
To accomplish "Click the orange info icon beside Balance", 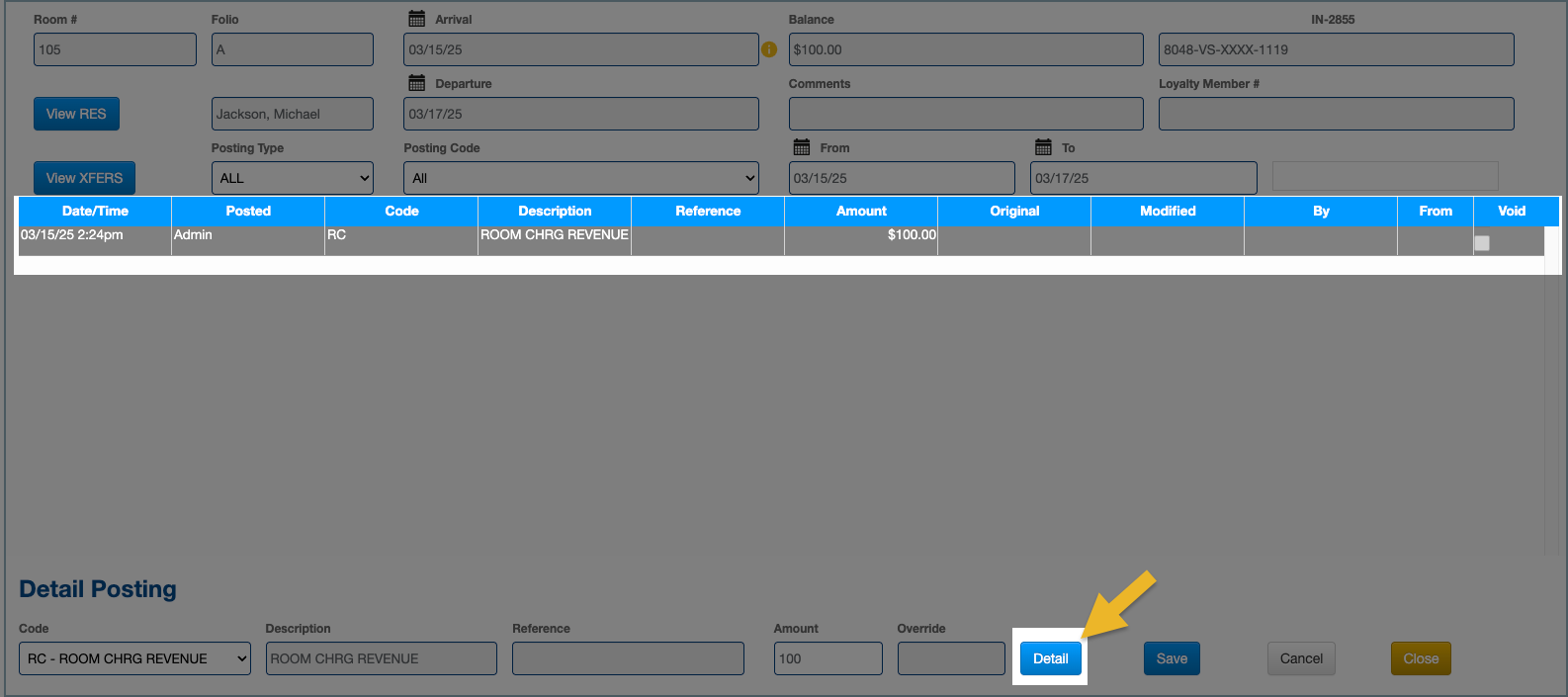I will coord(769,49).
